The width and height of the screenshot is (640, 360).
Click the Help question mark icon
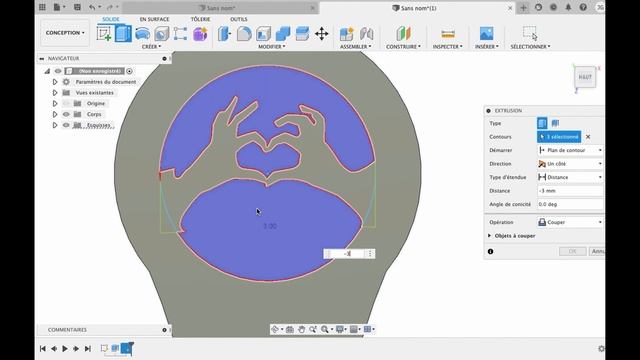pyautogui.click(x=583, y=7)
